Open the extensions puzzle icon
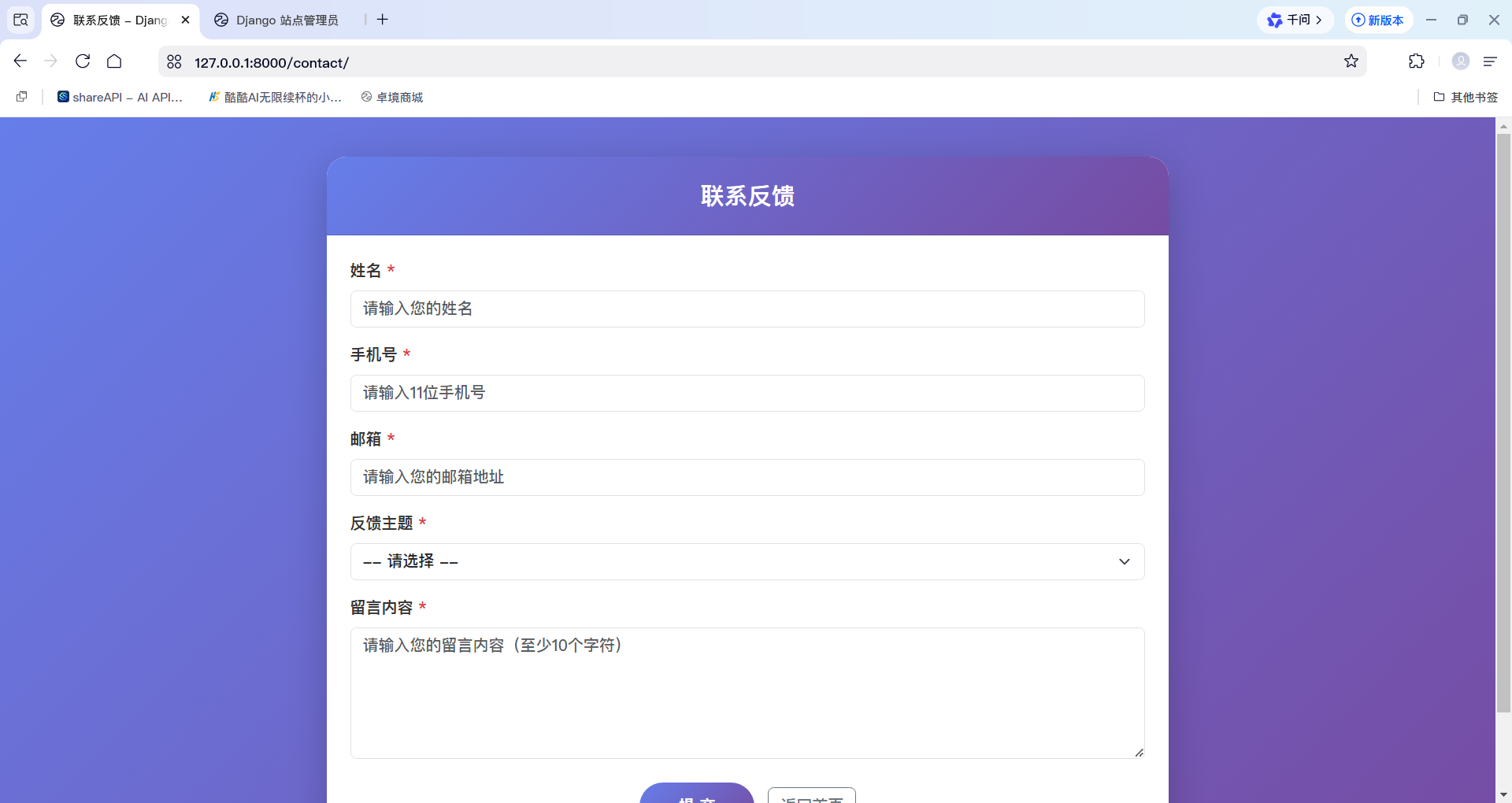Image resolution: width=1512 pixels, height=803 pixels. [x=1417, y=61]
